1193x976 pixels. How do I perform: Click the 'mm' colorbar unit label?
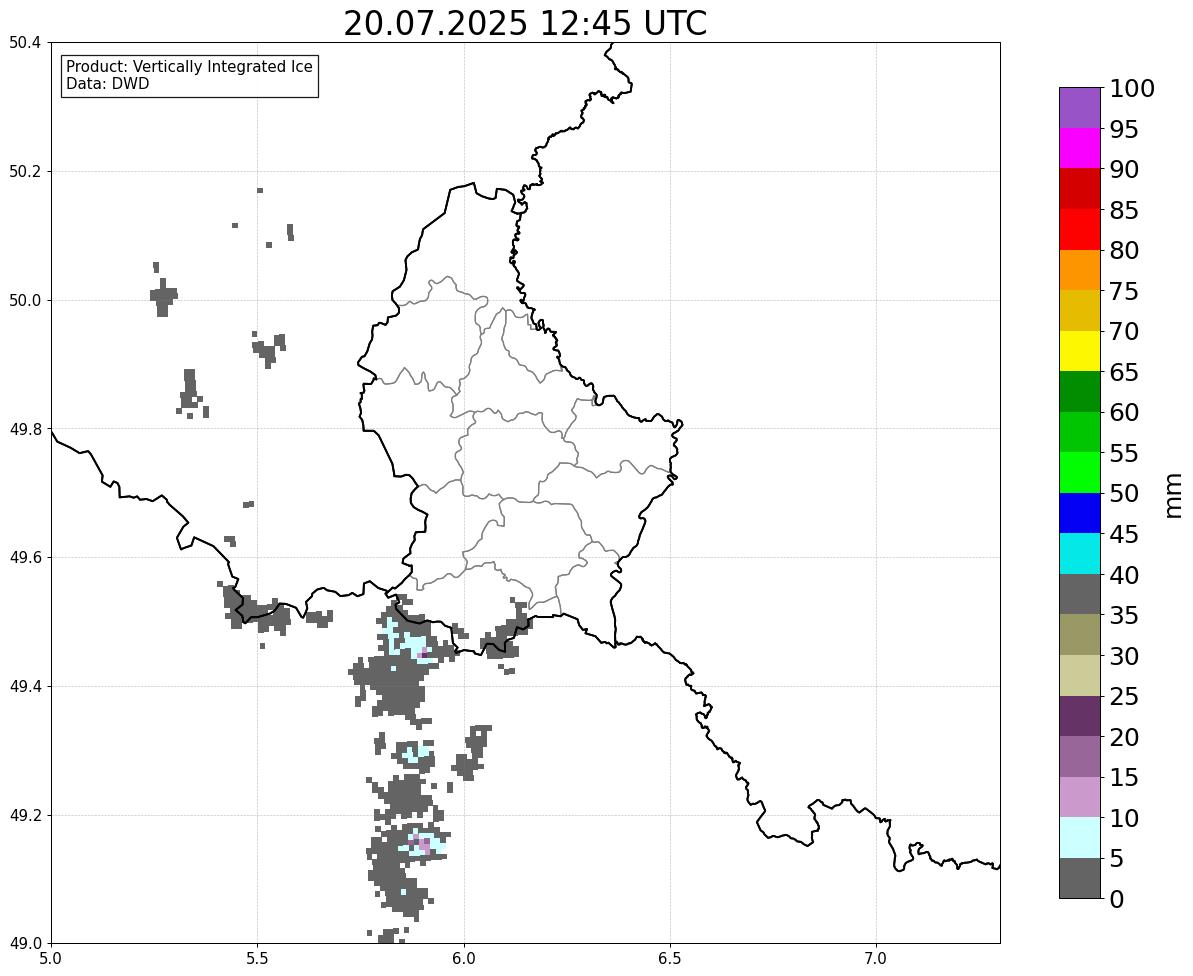tap(1172, 496)
